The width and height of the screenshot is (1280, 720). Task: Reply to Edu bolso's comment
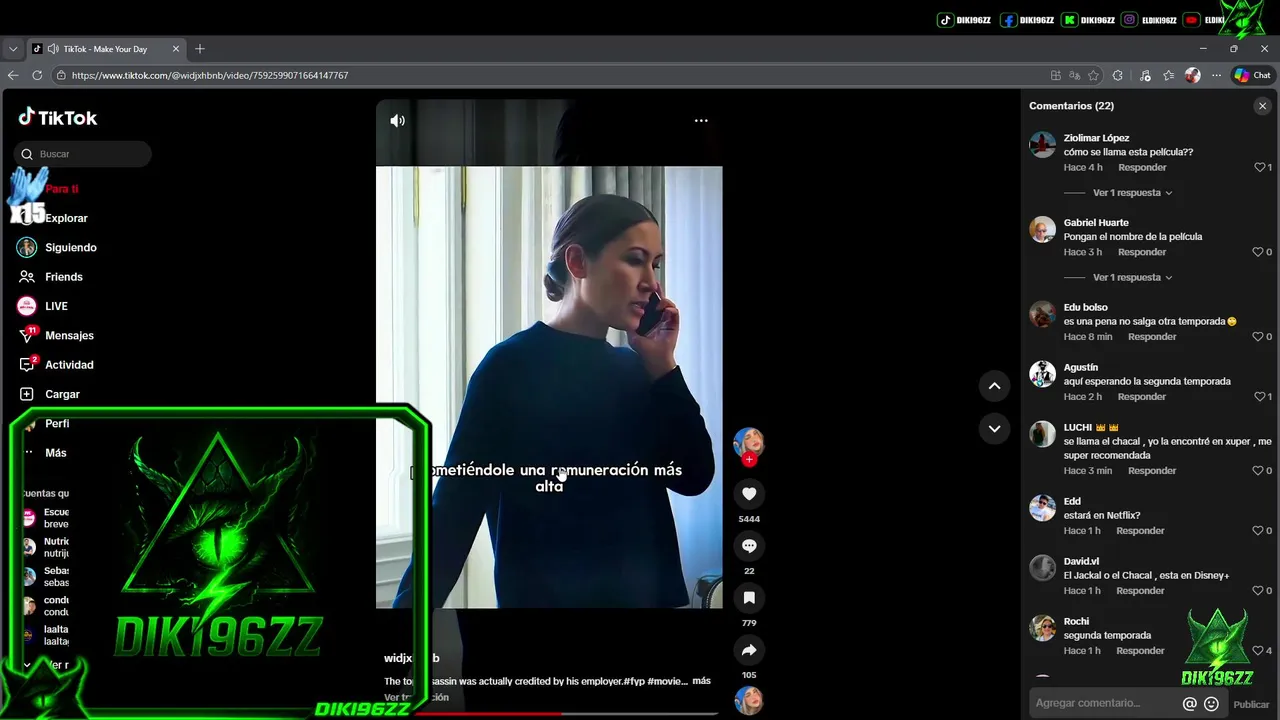pos(1152,337)
